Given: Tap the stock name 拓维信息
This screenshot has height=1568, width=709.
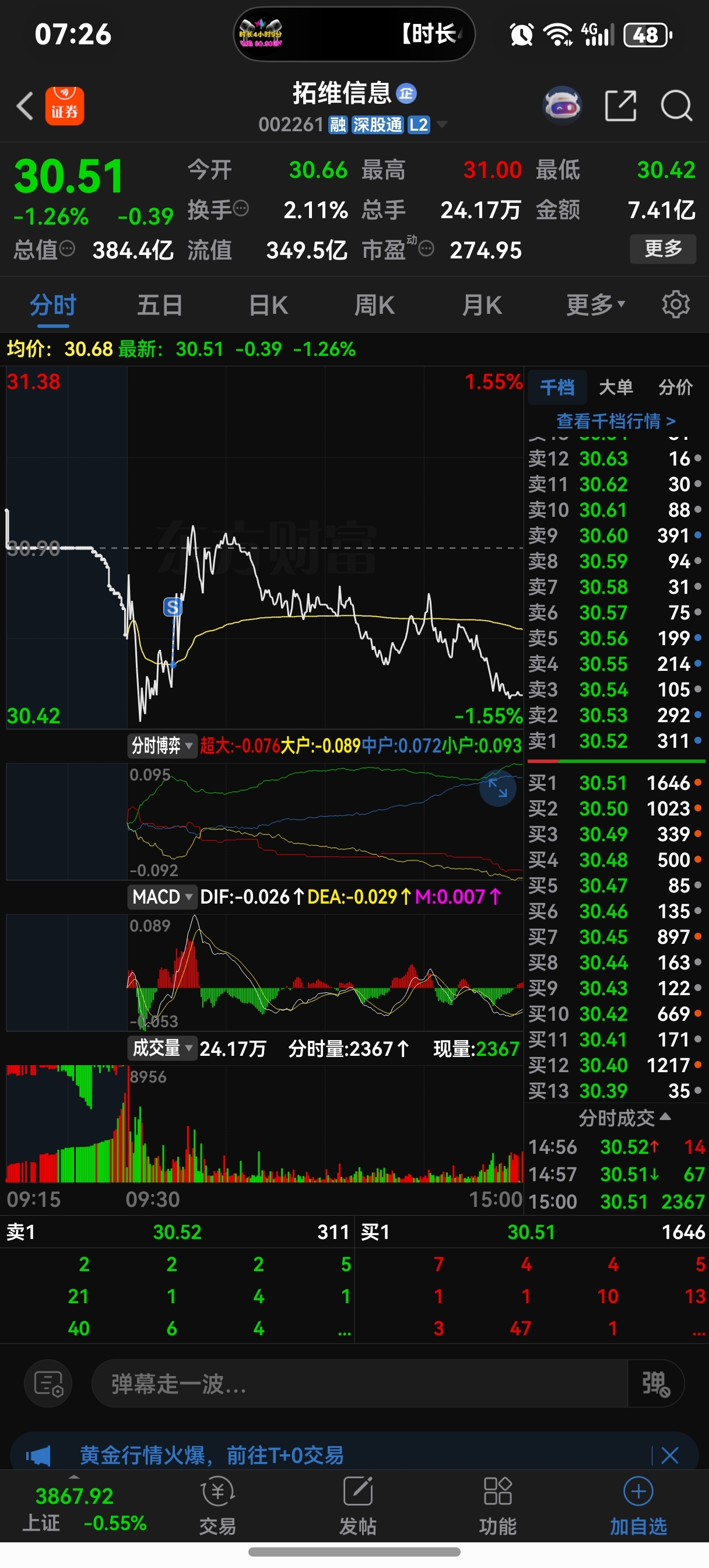Looking at the screenshot, I should (342, 93).
